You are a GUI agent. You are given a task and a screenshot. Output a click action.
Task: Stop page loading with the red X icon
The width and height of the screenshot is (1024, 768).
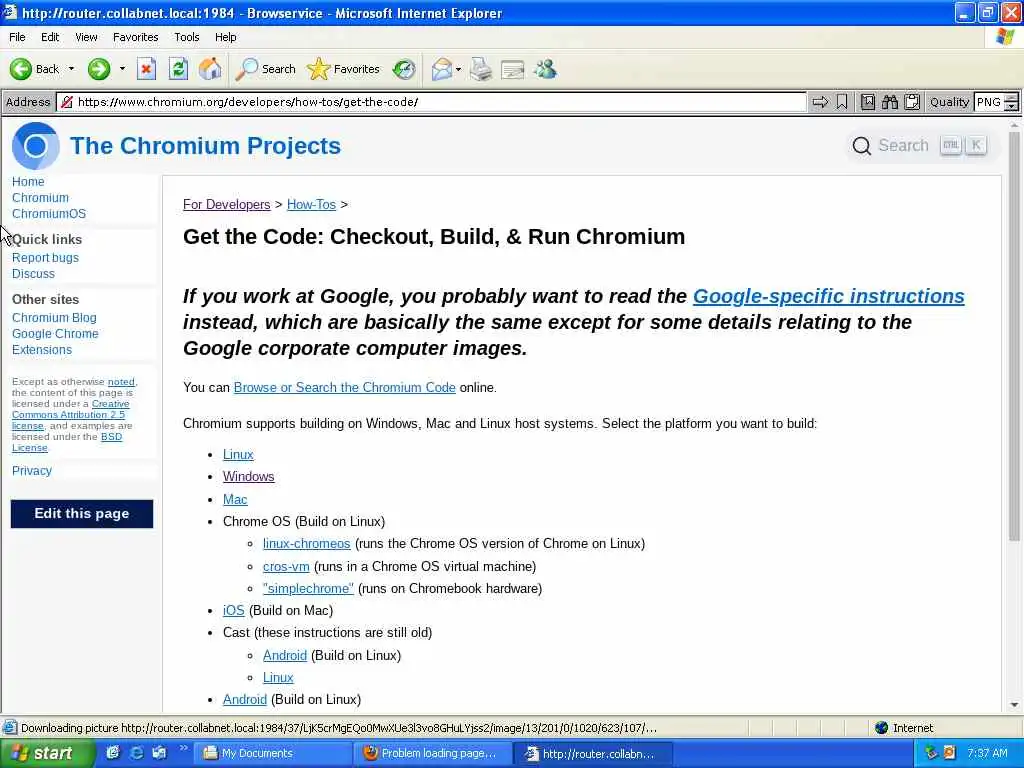146,69
